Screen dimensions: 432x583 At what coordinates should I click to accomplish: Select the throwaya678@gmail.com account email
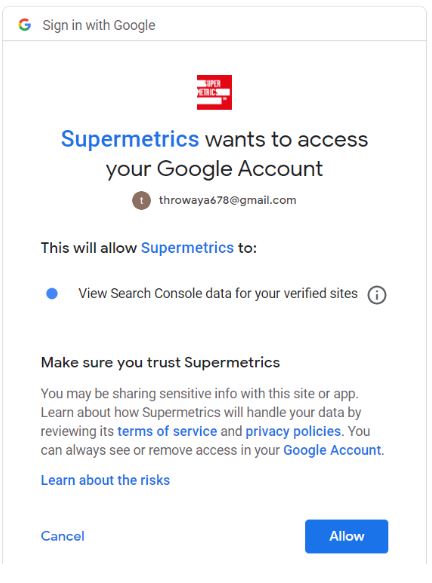tap(228, 200)
